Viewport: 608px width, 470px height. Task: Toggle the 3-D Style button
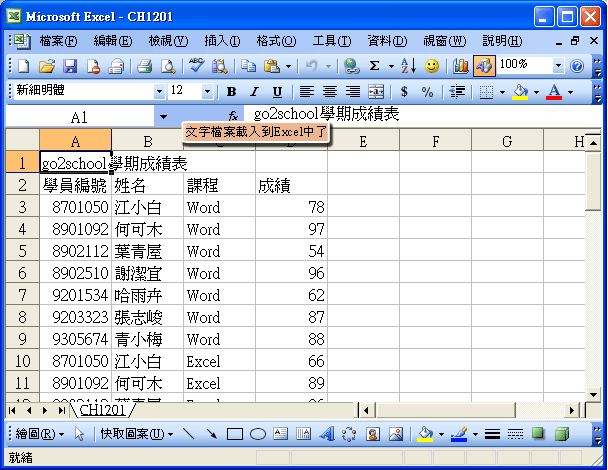[561, 434]
